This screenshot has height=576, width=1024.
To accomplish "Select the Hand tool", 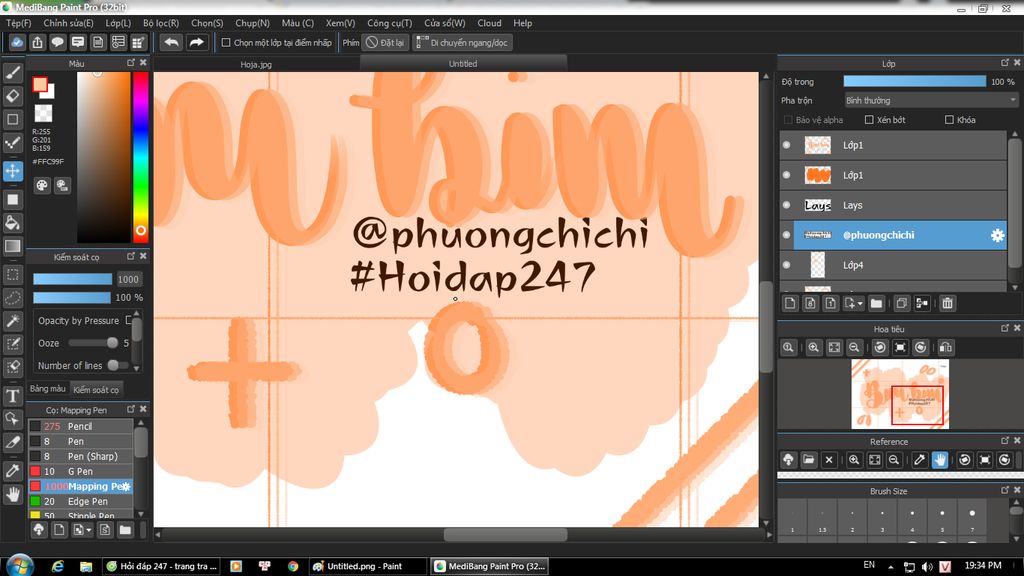I will pyautogui.click(x=12, y=495).
